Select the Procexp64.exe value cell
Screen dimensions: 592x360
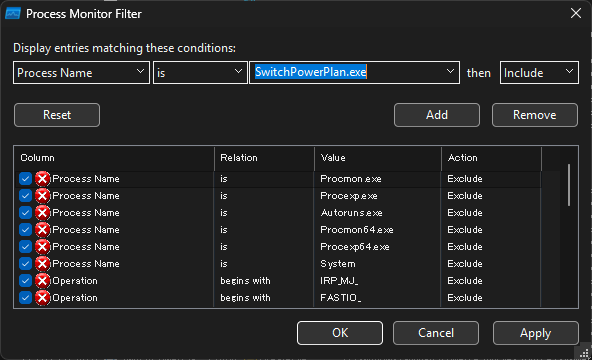click(355, 246)
